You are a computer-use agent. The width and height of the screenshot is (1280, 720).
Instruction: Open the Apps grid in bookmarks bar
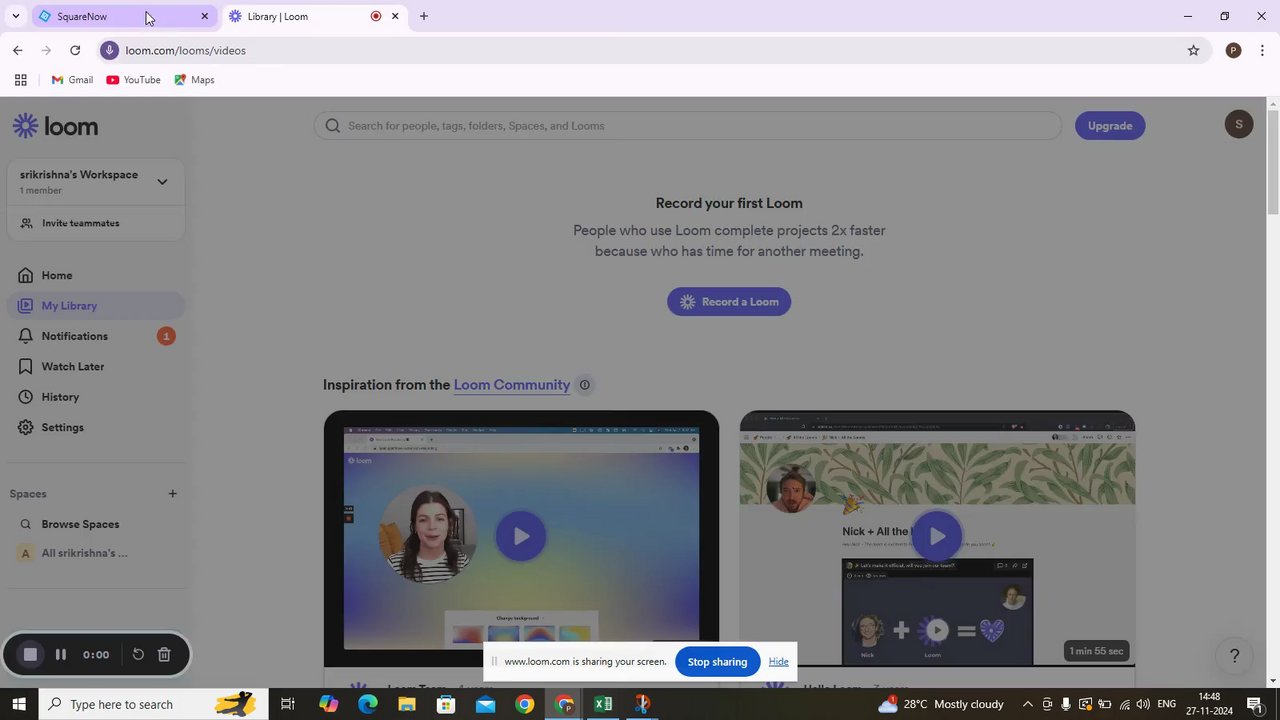click(x=20, y=80)
